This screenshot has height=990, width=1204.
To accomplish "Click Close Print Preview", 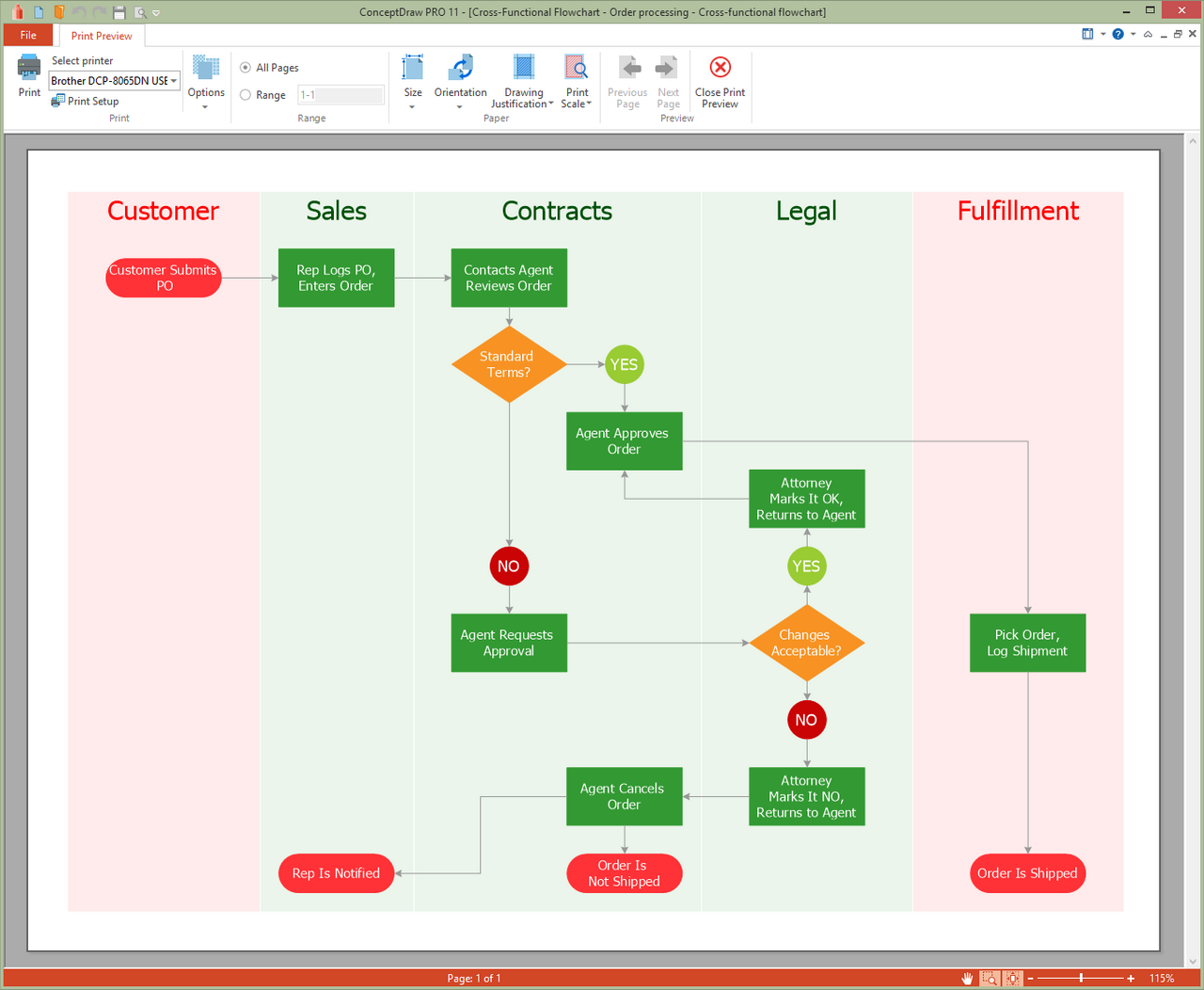I will coord(720,81).
